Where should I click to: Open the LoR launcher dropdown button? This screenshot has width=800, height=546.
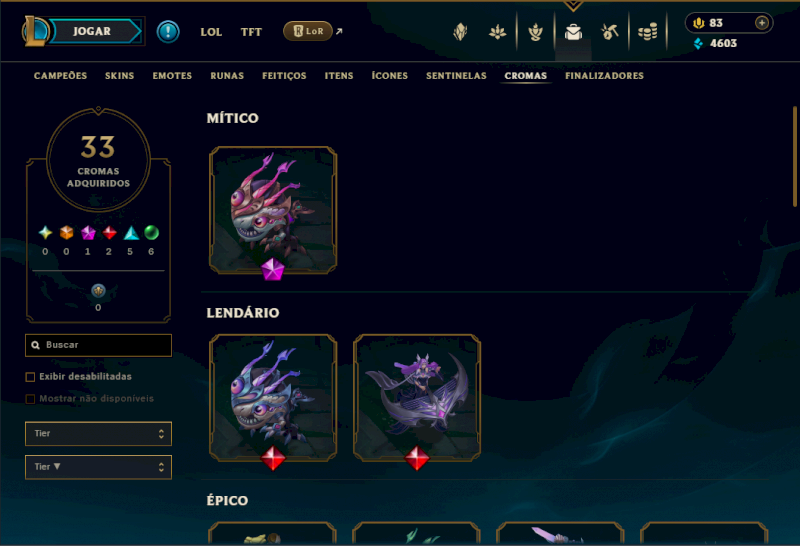308,31
